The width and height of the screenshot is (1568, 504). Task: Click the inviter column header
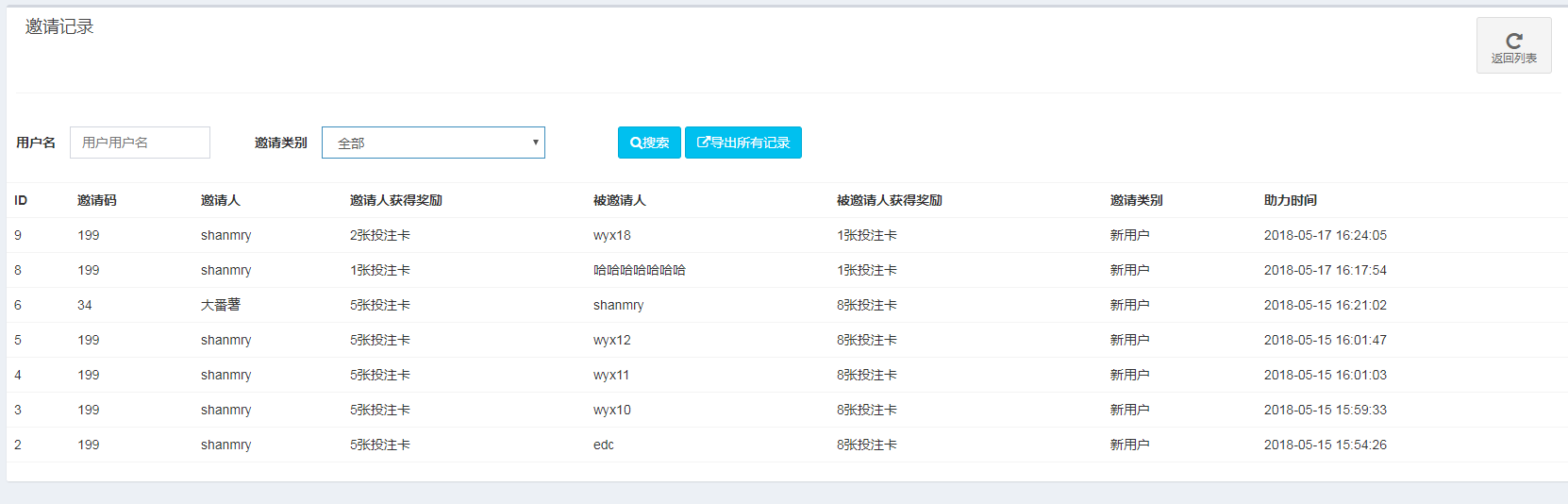(x=221, y=200)
